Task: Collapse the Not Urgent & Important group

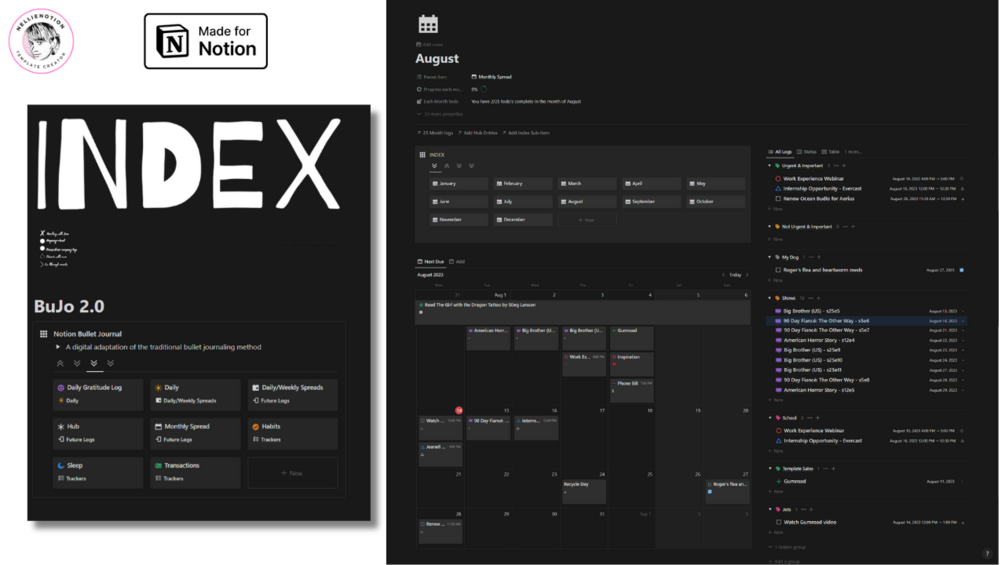Action: pos(770,226)
